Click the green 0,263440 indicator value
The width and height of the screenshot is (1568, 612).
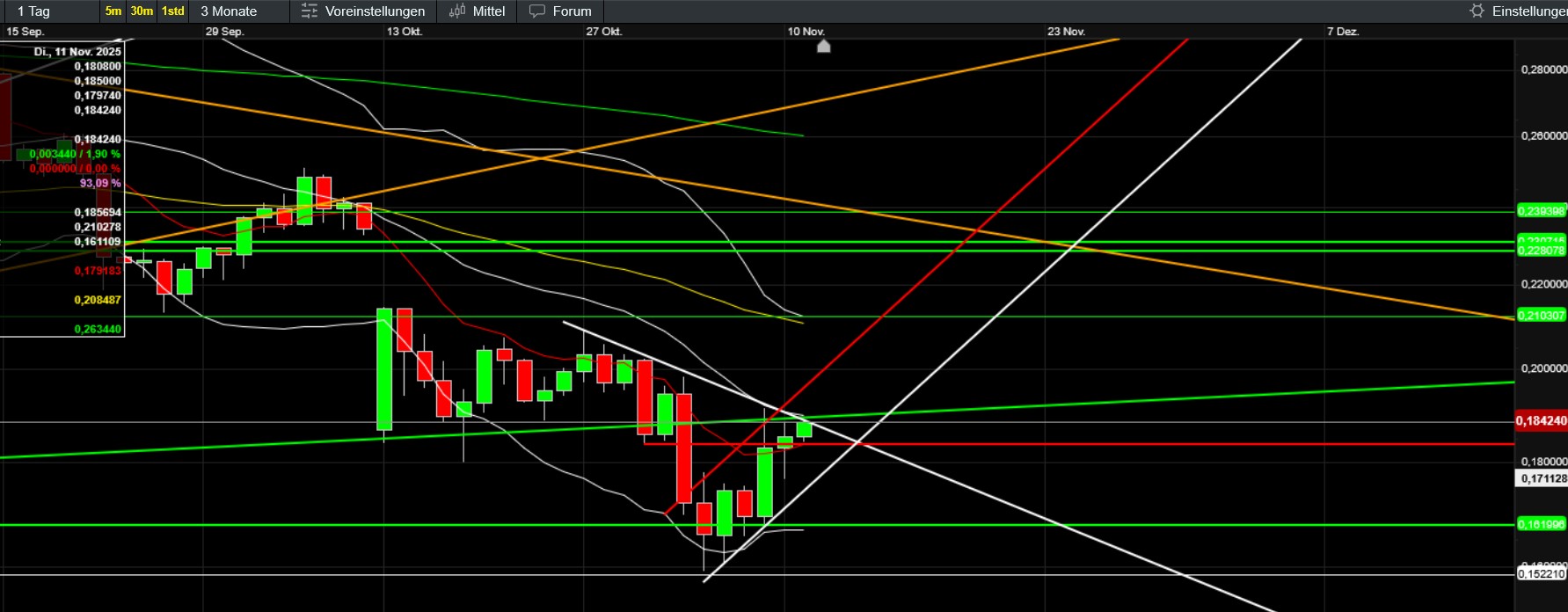(98, 330)
